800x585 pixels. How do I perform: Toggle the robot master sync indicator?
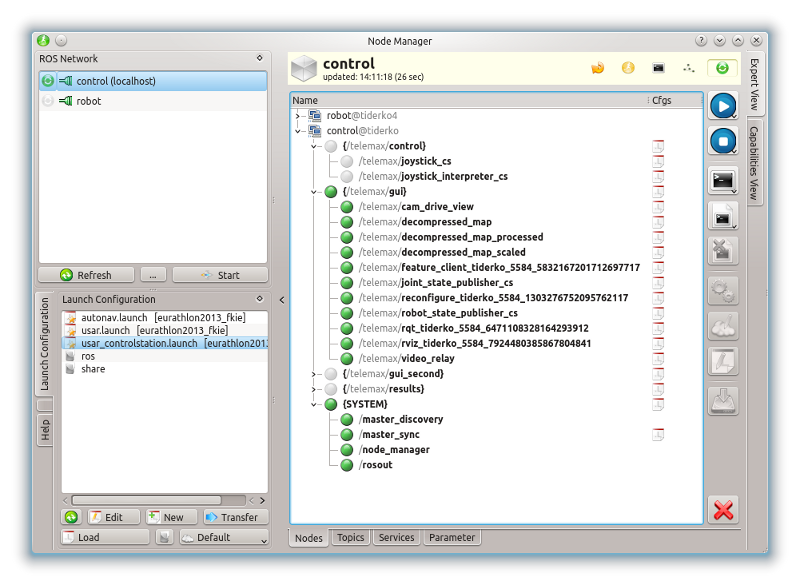point(48,101)
